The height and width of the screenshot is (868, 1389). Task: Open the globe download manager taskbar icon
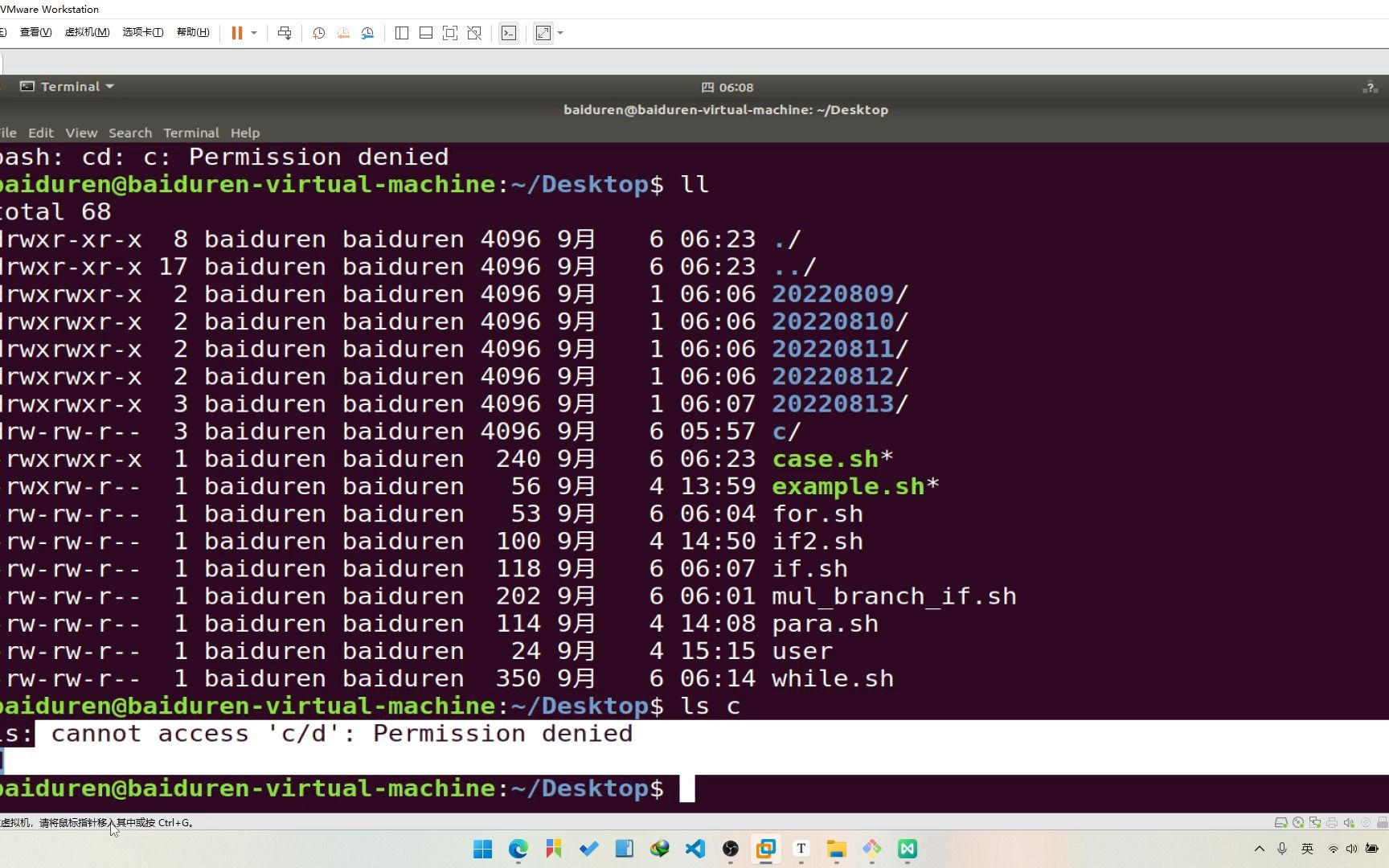pyautogui.click(x=660, y=849)
